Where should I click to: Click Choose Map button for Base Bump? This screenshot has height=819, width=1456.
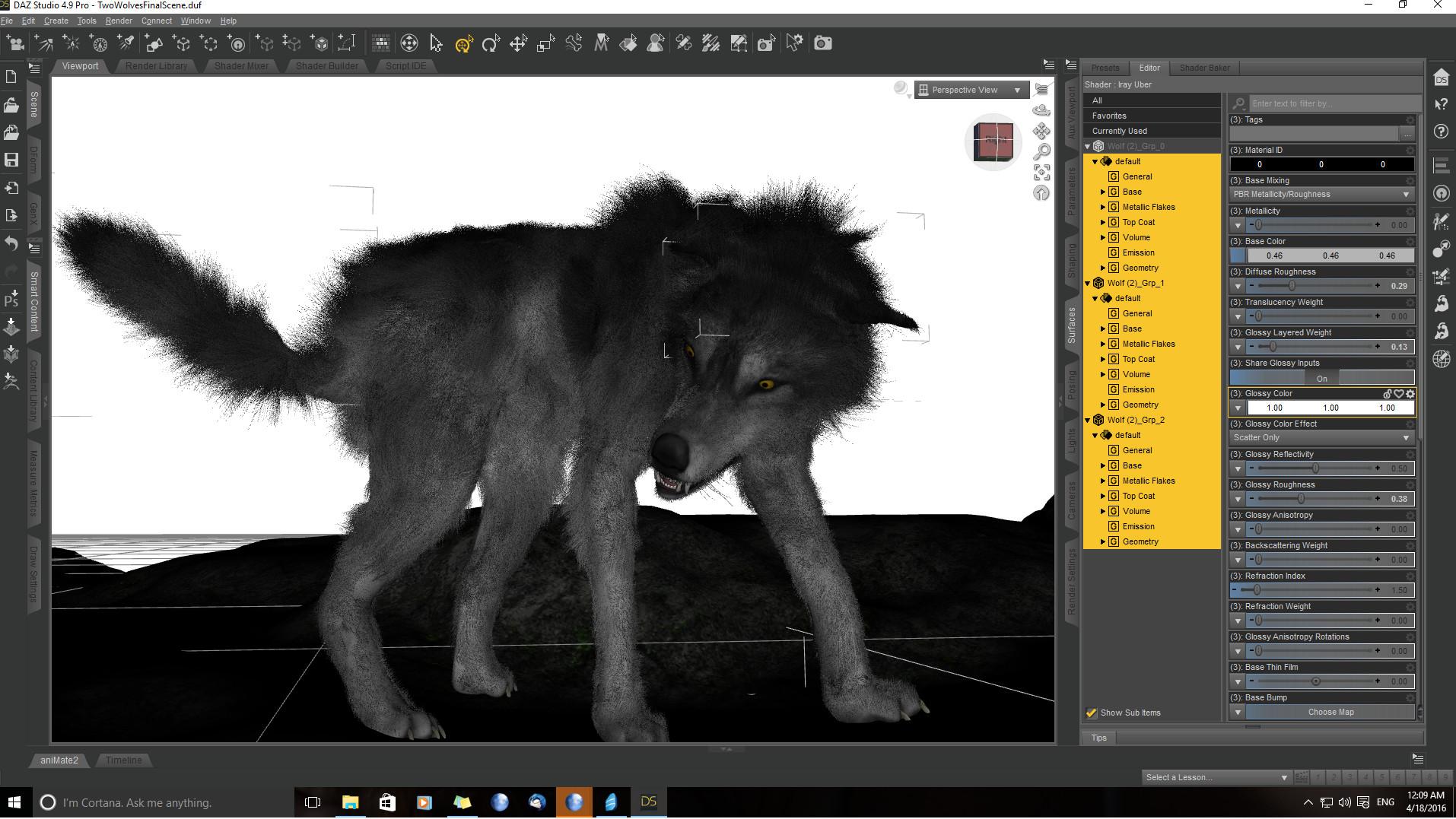pyautogui.click(x=1330, y=713)
